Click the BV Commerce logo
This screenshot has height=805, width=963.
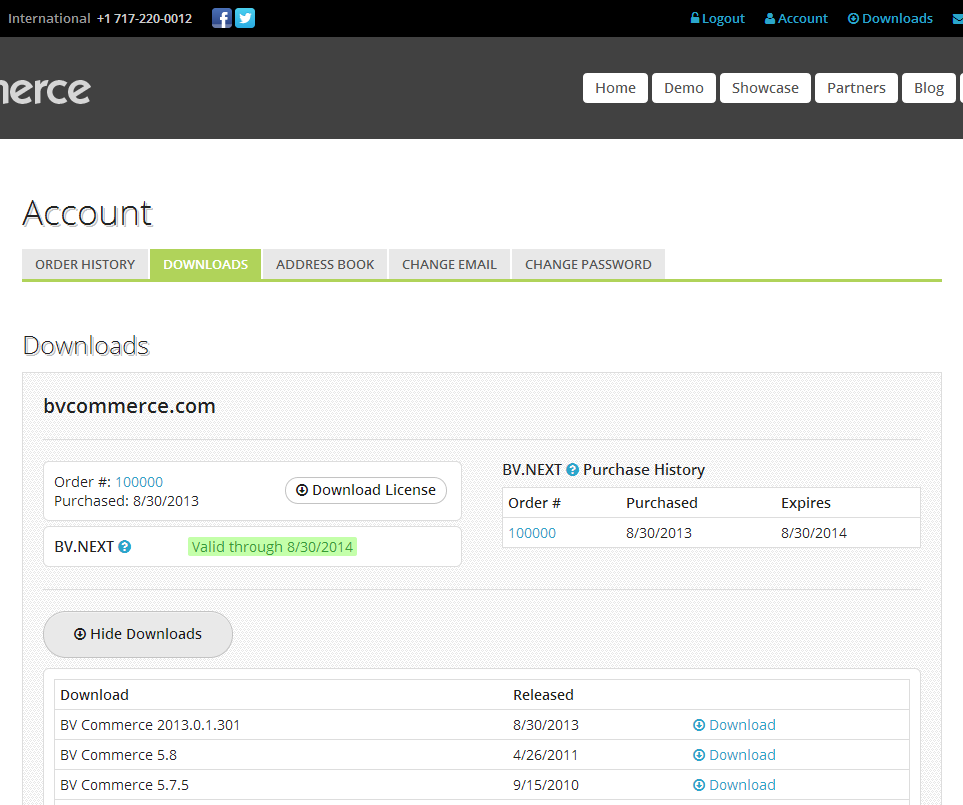[45, 91]
